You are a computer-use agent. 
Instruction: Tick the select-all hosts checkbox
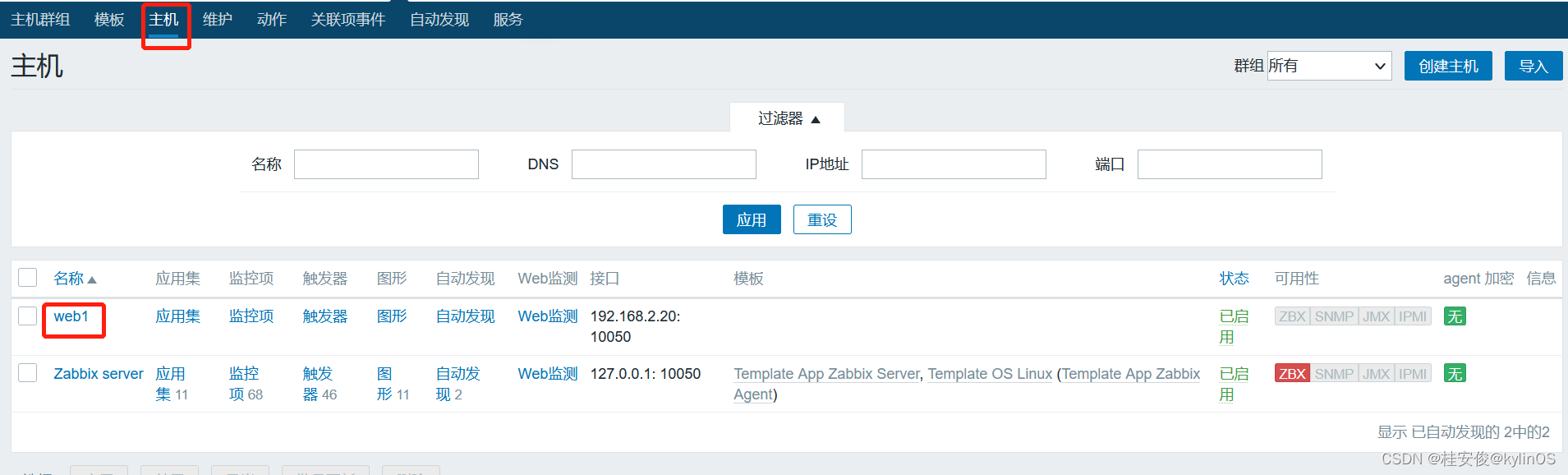tap(28, 278)
